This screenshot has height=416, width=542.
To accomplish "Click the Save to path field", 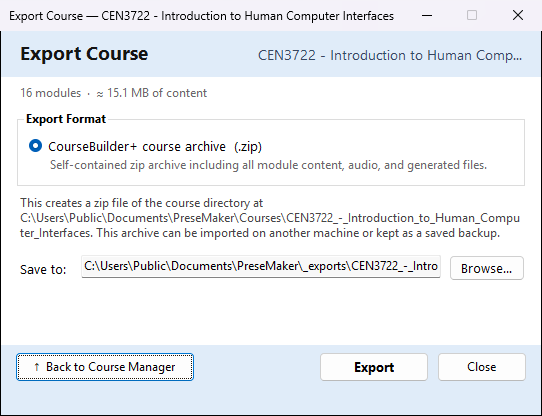I will 261,266.
